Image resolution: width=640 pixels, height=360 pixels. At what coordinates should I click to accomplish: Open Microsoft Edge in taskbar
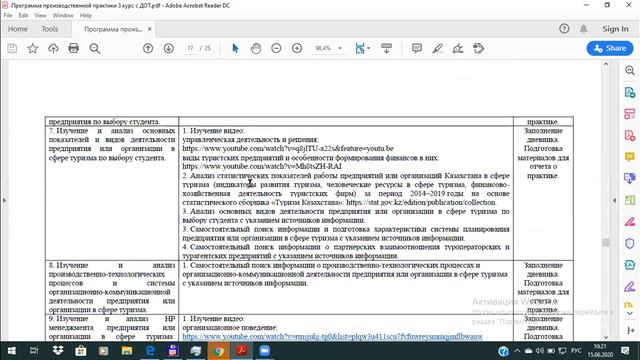[x=150, y=351]
